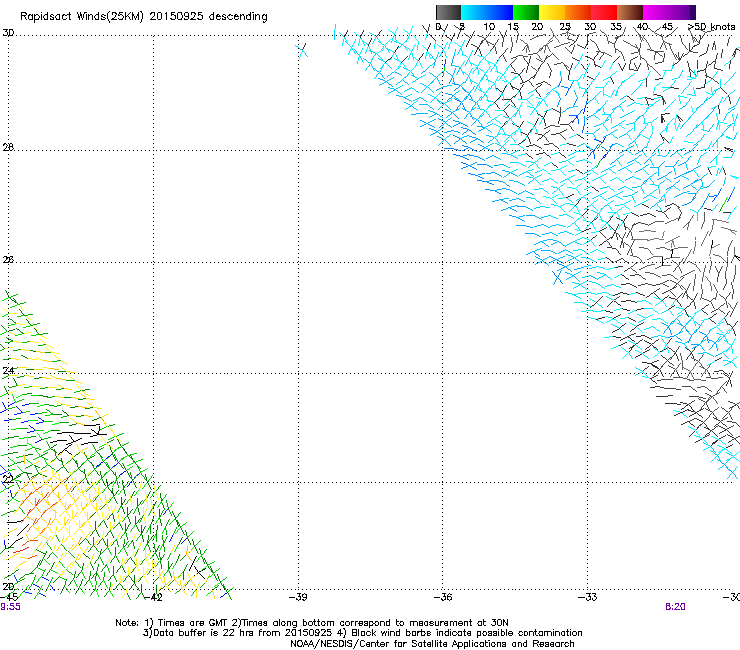Click the gray 0-5 knots color swatch
740x650 pixels.
pos(448,12)
